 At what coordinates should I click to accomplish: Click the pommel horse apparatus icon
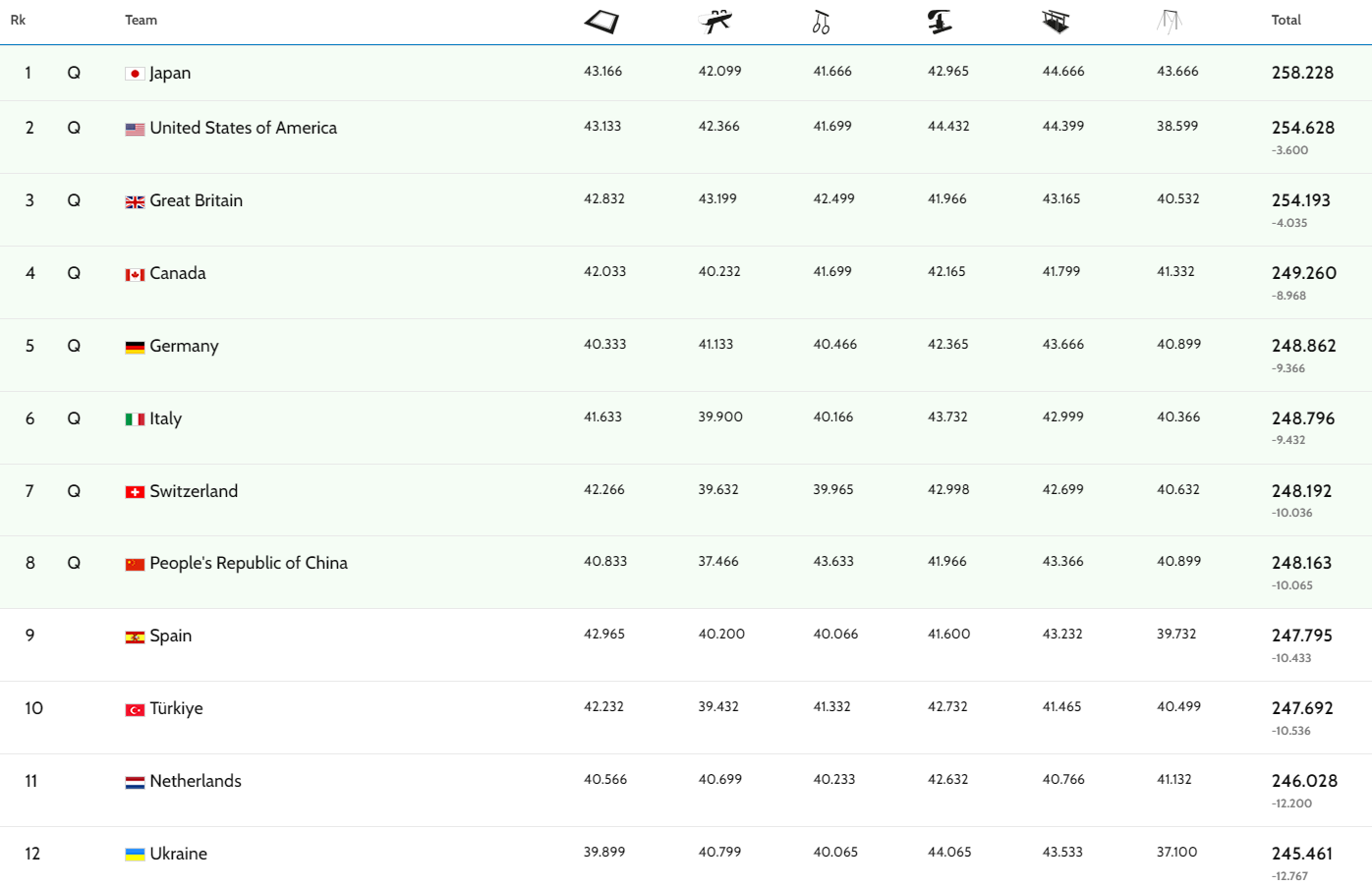pos(715,21)
